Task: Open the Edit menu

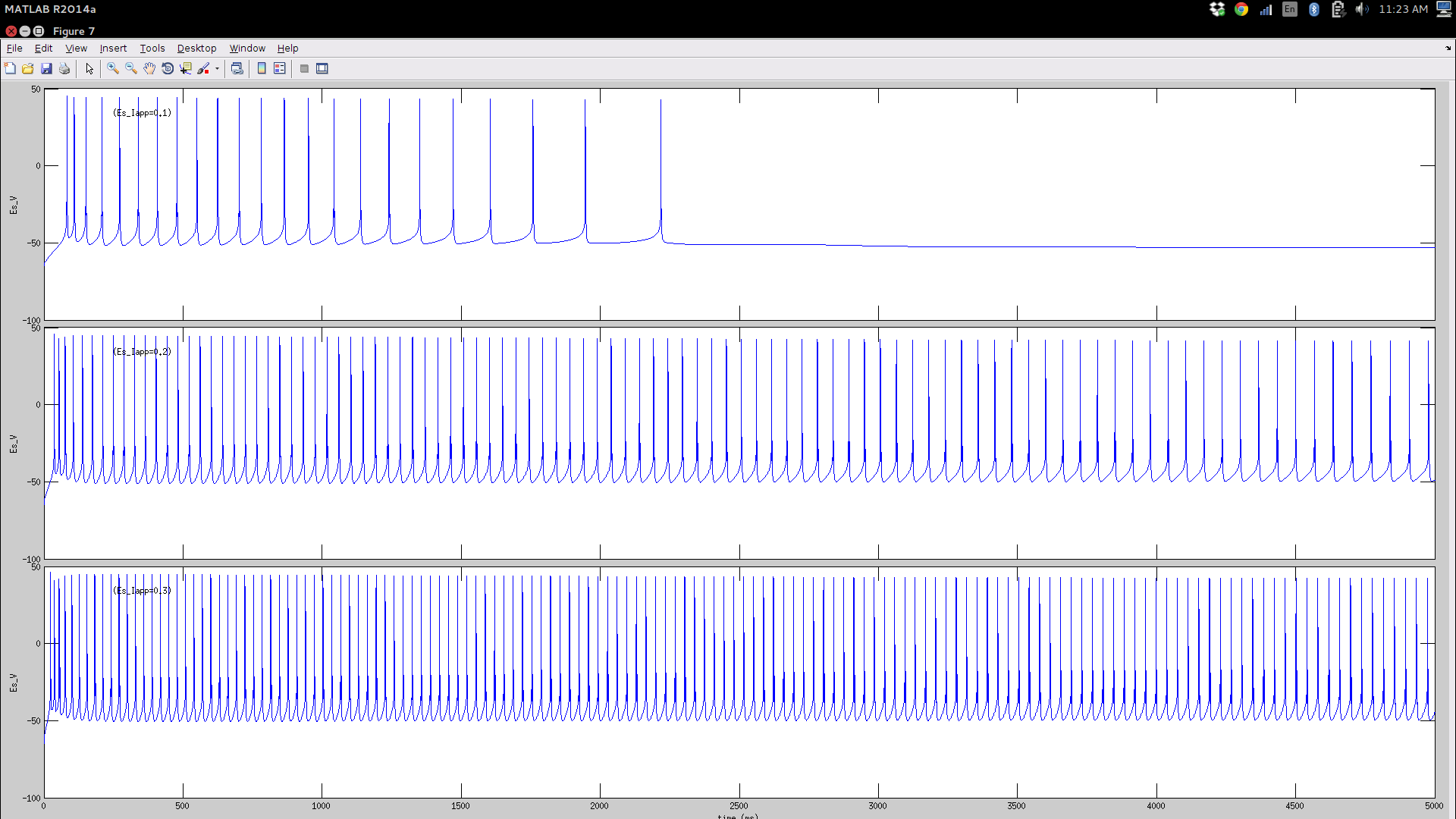Action: pos(43,48)
